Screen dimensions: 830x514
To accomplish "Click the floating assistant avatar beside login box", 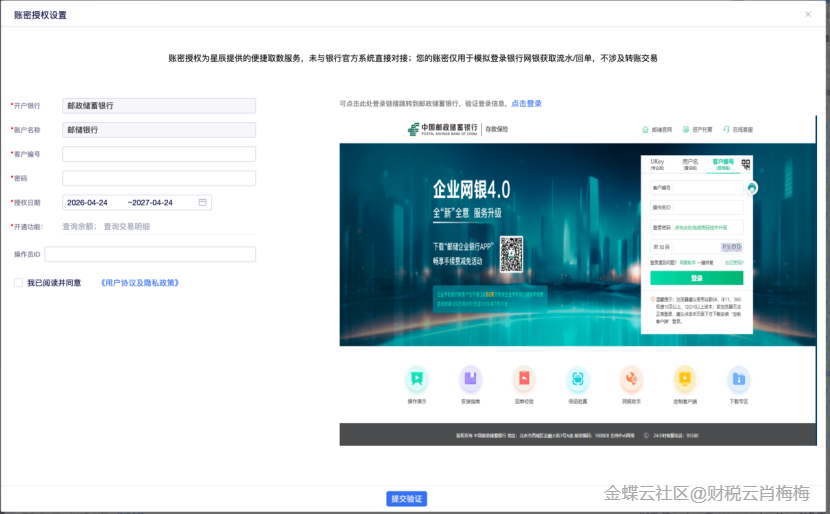I will coord(752,187).
